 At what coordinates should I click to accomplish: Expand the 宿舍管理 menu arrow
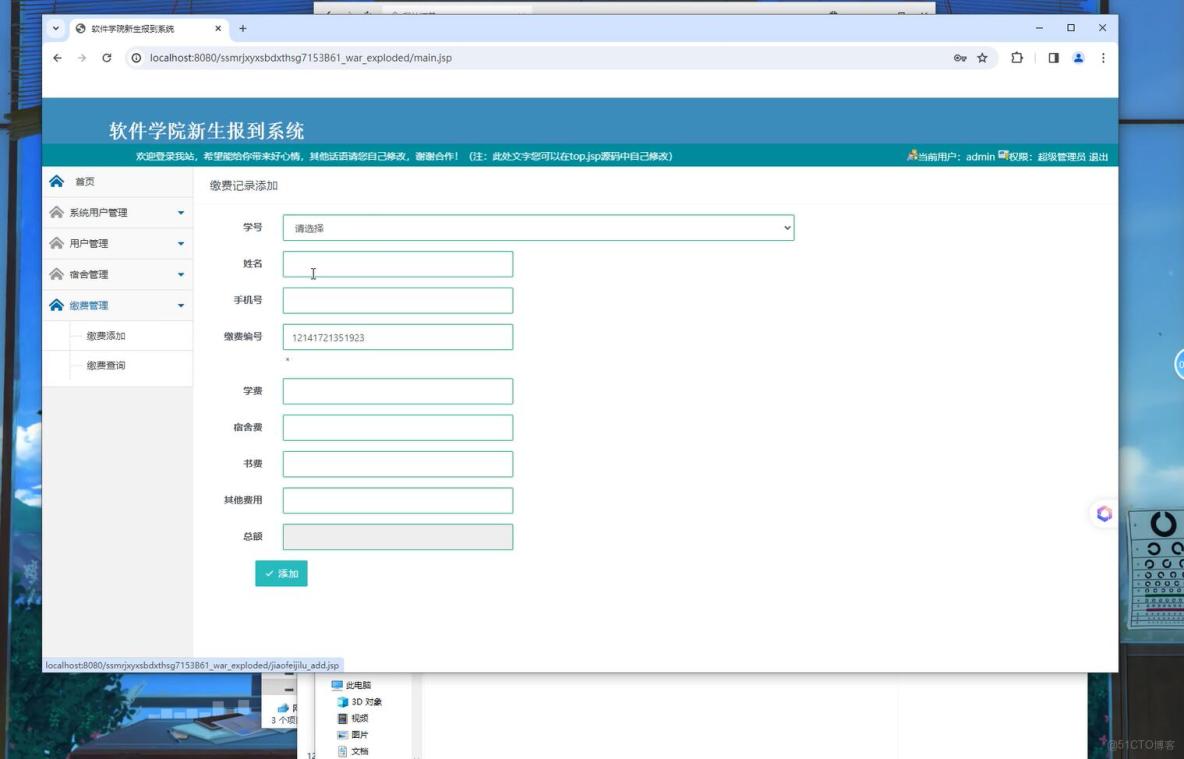pos(180,274)
